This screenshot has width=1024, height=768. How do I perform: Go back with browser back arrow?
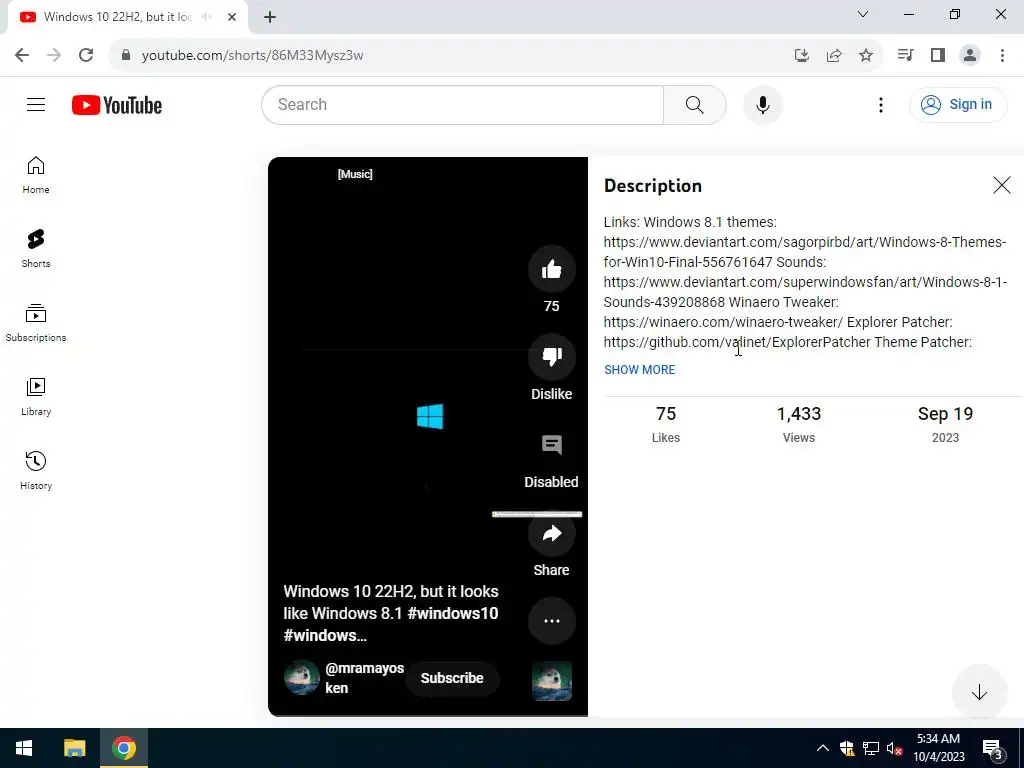(22, 55)
